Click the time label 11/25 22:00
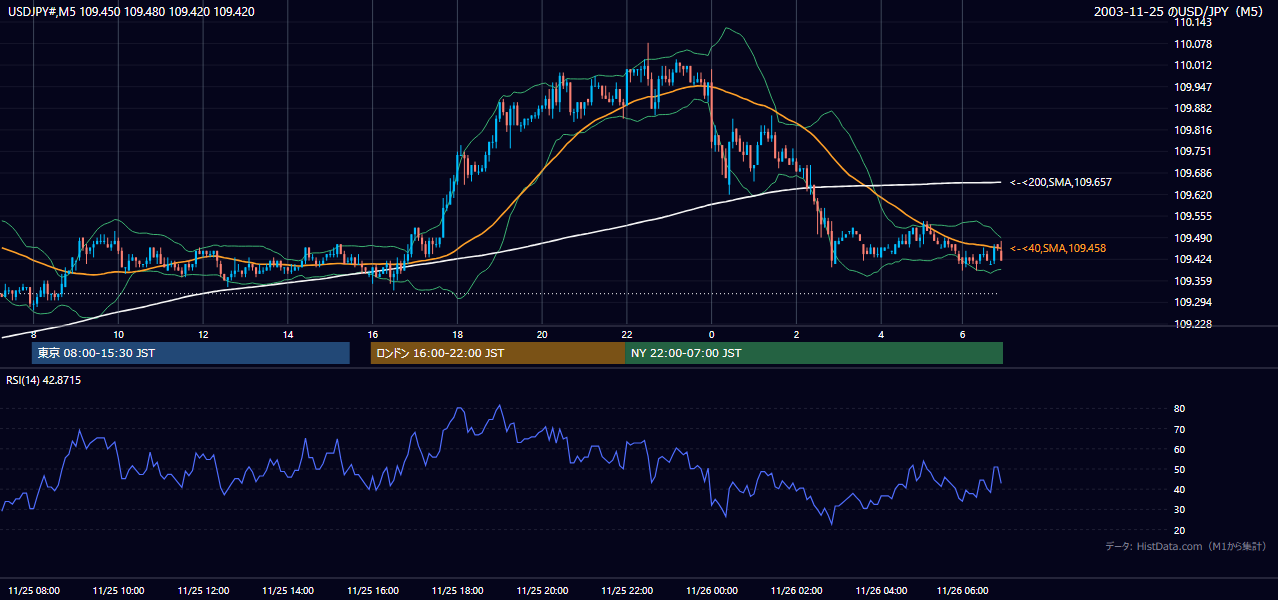 click(626, 590)
